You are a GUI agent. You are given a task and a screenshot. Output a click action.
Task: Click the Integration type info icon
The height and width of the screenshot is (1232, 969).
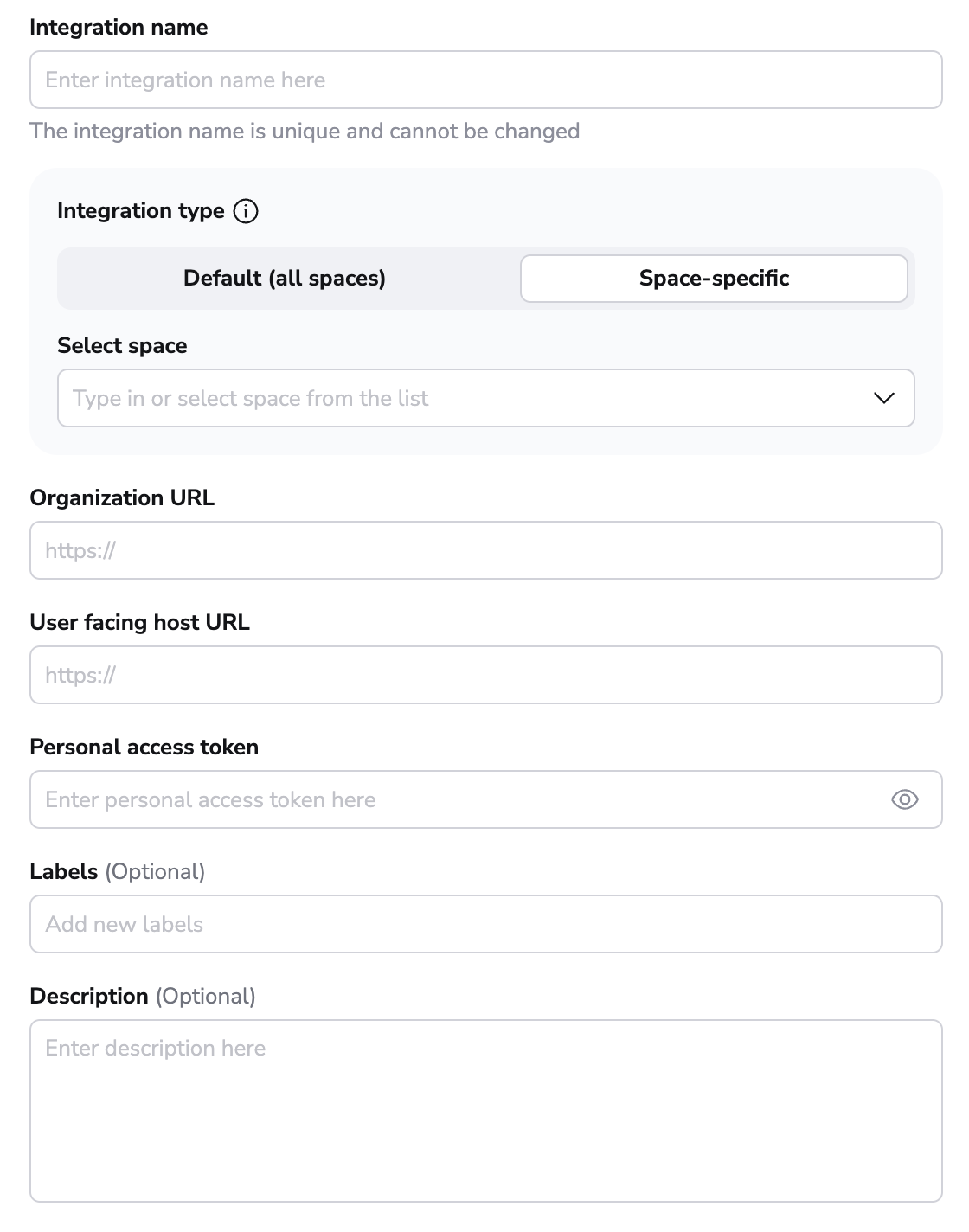[245, 209]
